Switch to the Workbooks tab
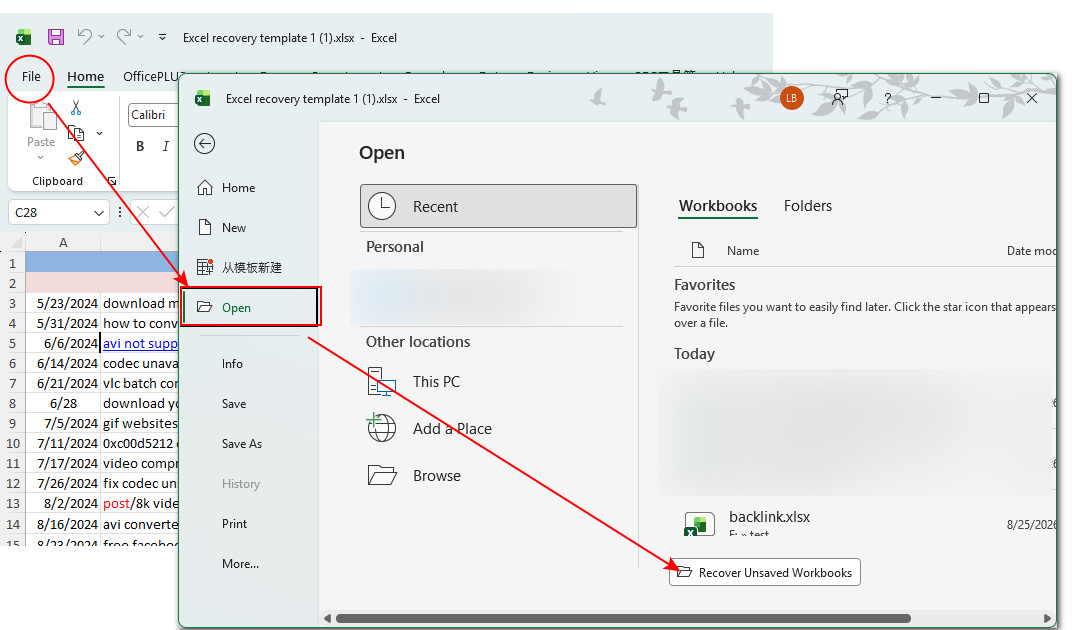 pos(718,206)
